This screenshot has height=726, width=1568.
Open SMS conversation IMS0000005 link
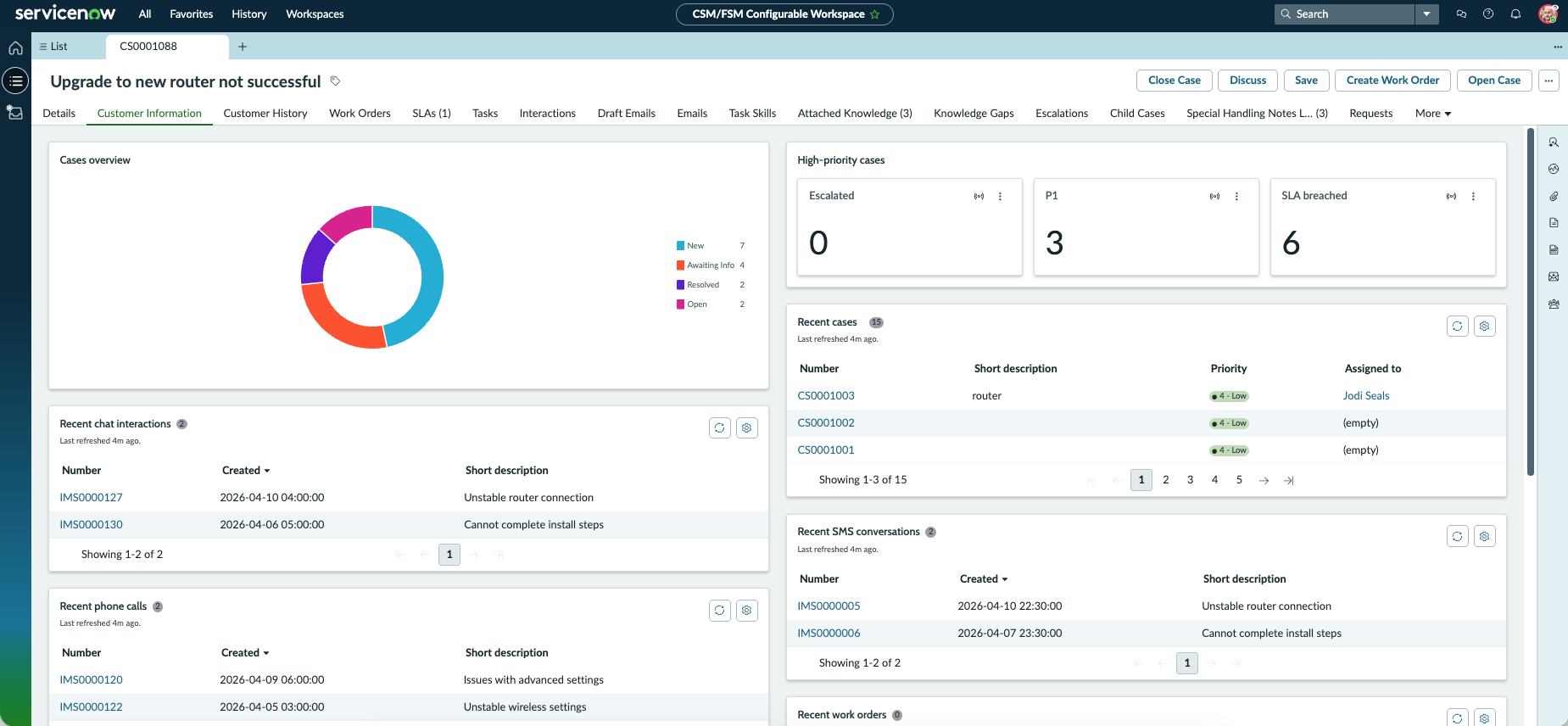point(829,606)
